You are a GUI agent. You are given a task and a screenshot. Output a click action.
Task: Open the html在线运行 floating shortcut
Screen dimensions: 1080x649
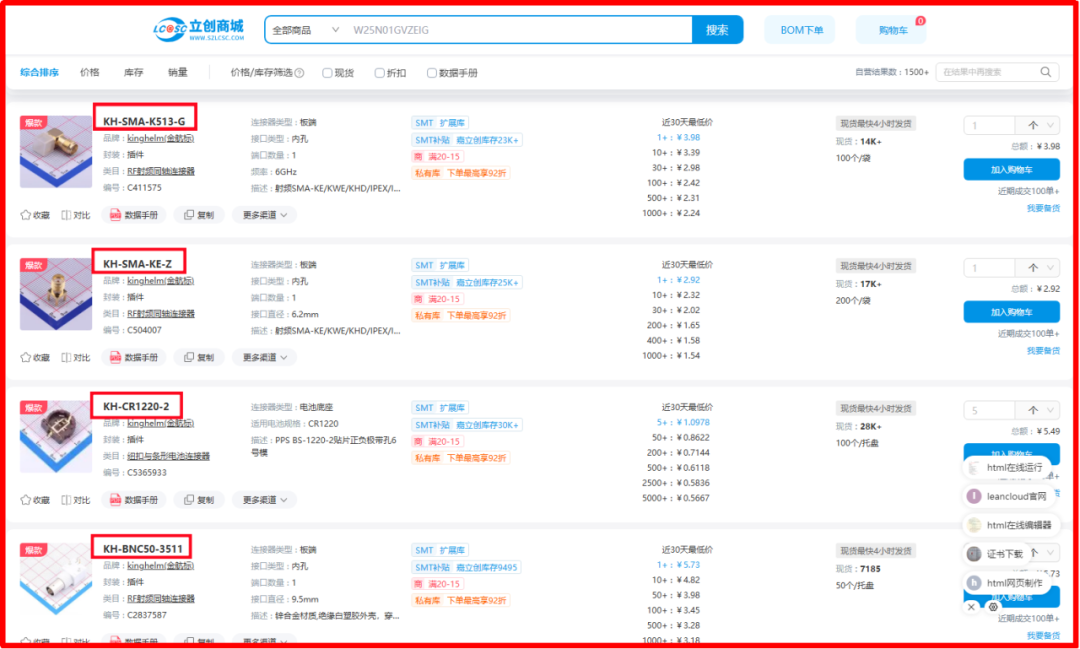pyautogui.click(x=1007, y=468)
